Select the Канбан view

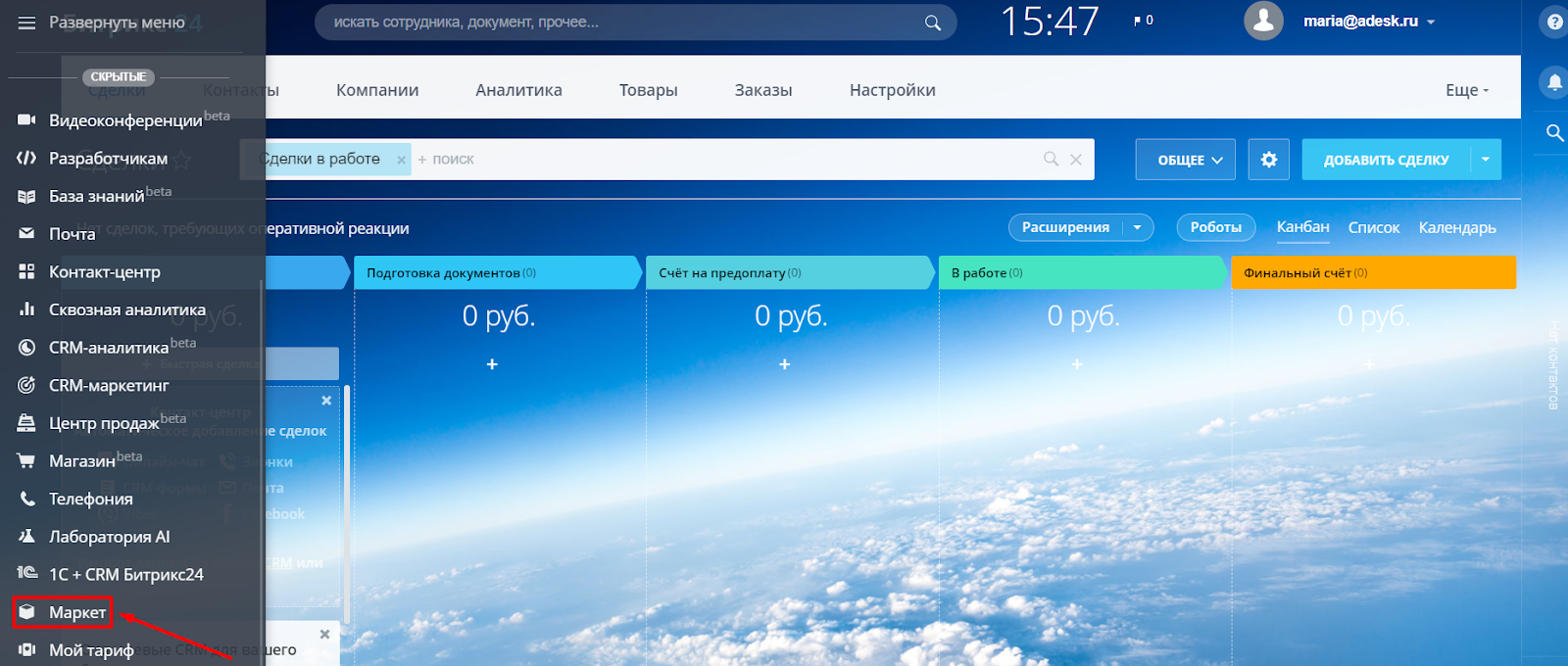pyautogui.click(x=1303, y=227)
